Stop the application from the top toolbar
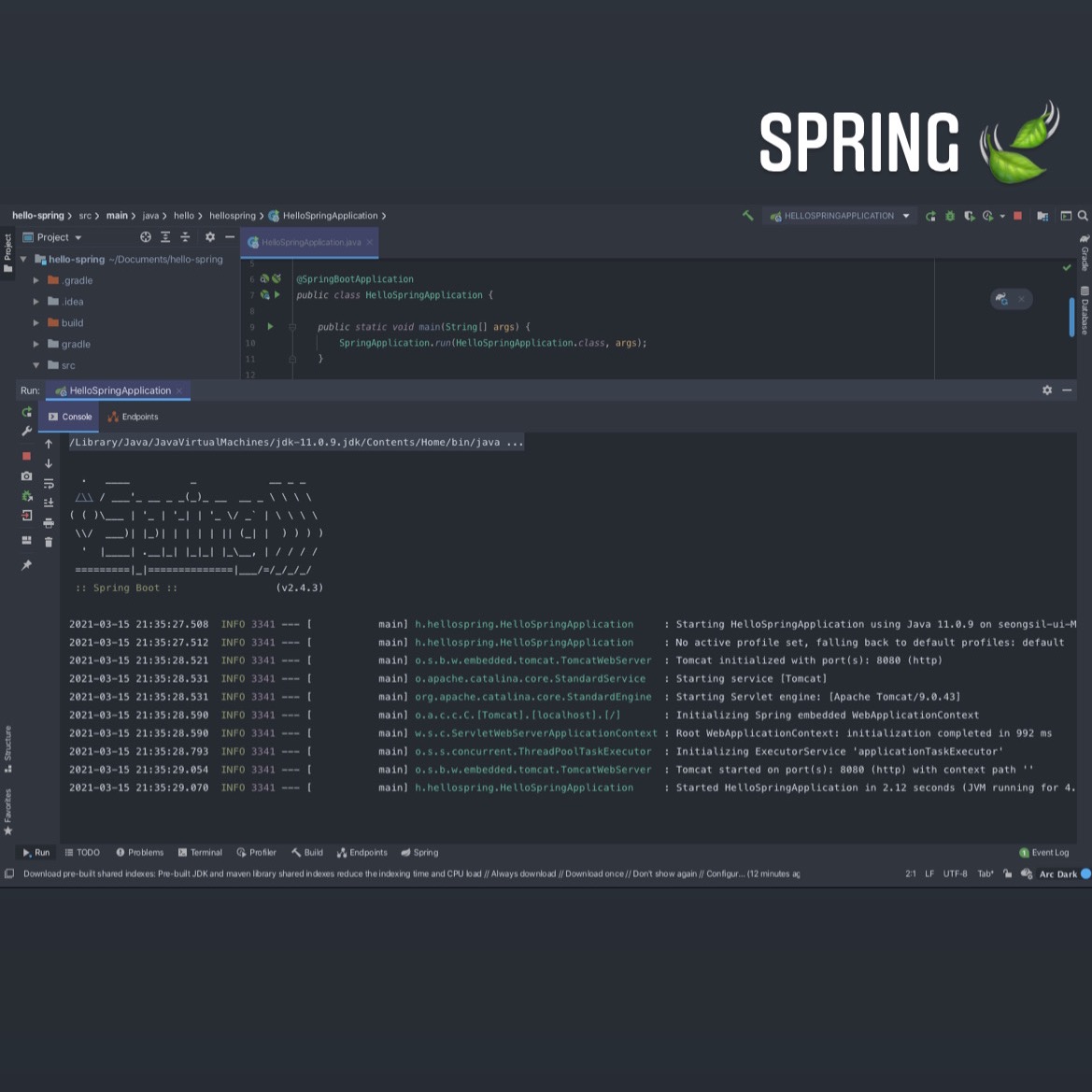 [1017, 216]
